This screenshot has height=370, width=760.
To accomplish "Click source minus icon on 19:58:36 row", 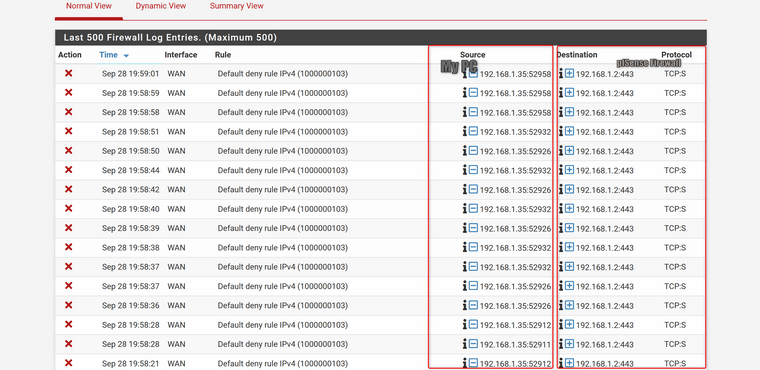I will [x=473, y=306].
